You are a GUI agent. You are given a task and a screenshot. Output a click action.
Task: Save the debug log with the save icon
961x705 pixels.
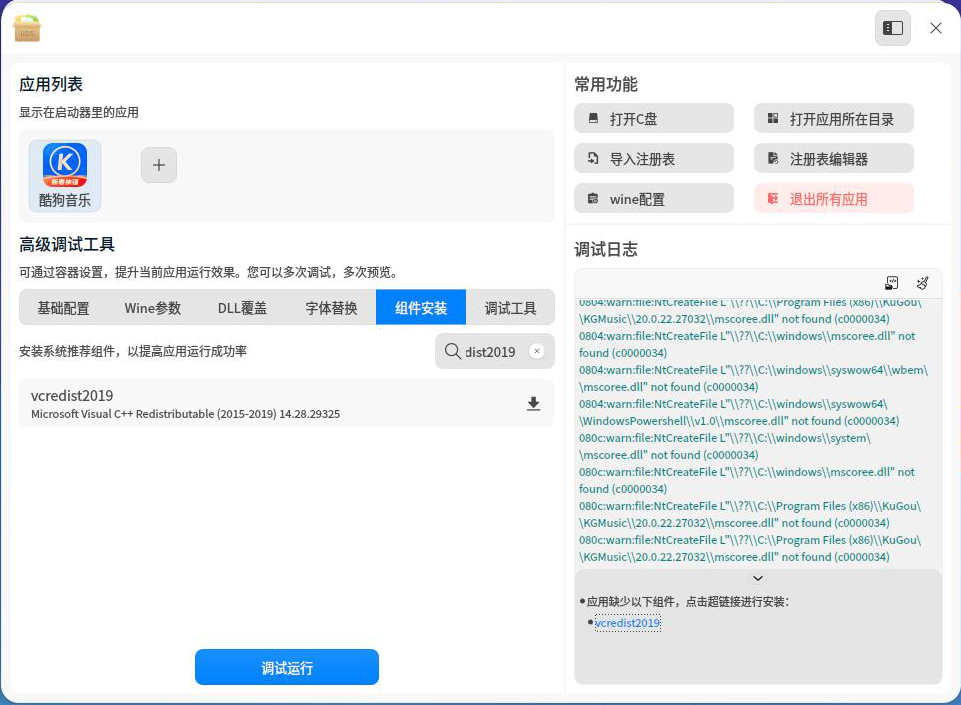click(892, 283)
